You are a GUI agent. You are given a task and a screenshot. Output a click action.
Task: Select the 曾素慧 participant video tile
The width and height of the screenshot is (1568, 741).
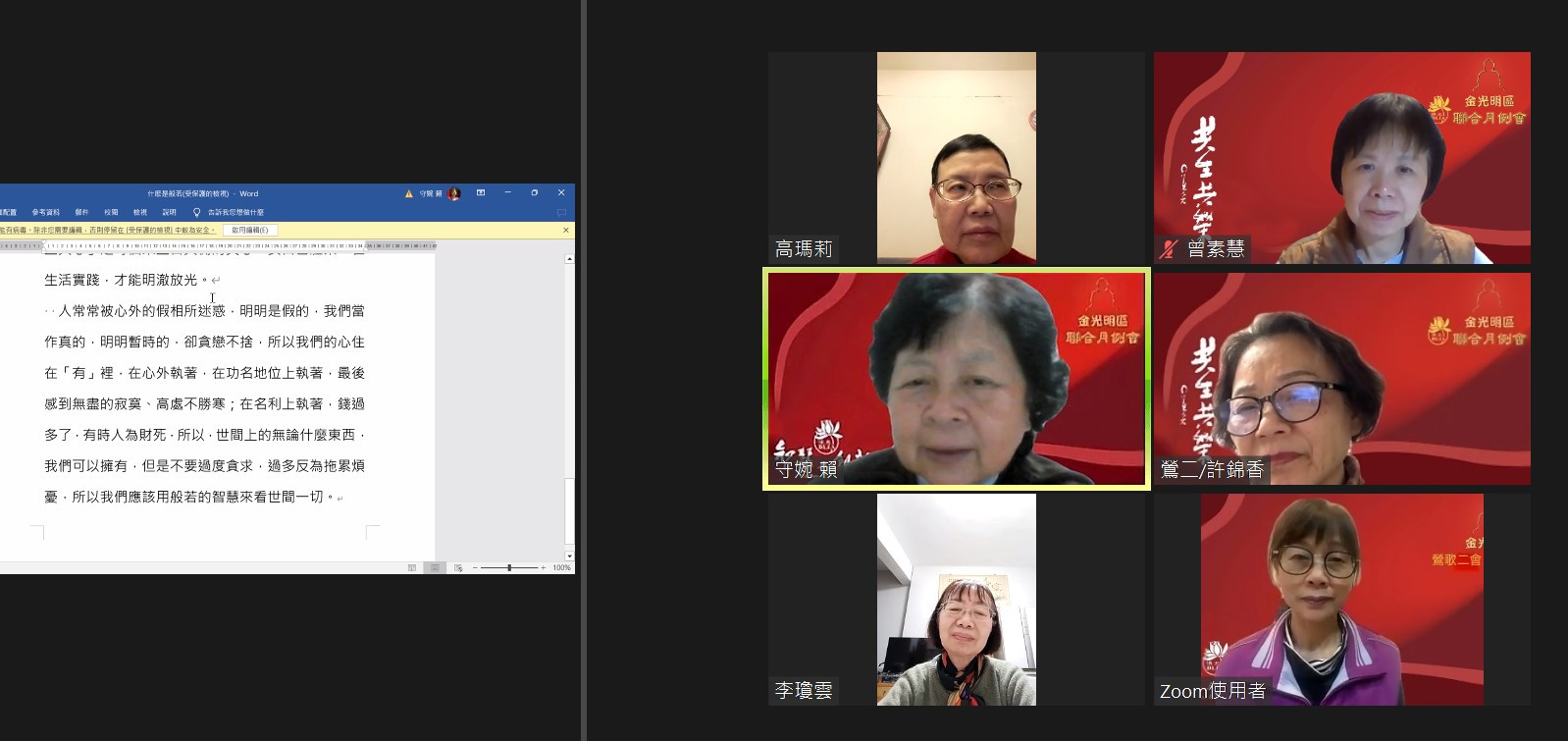coord(1341,158)
